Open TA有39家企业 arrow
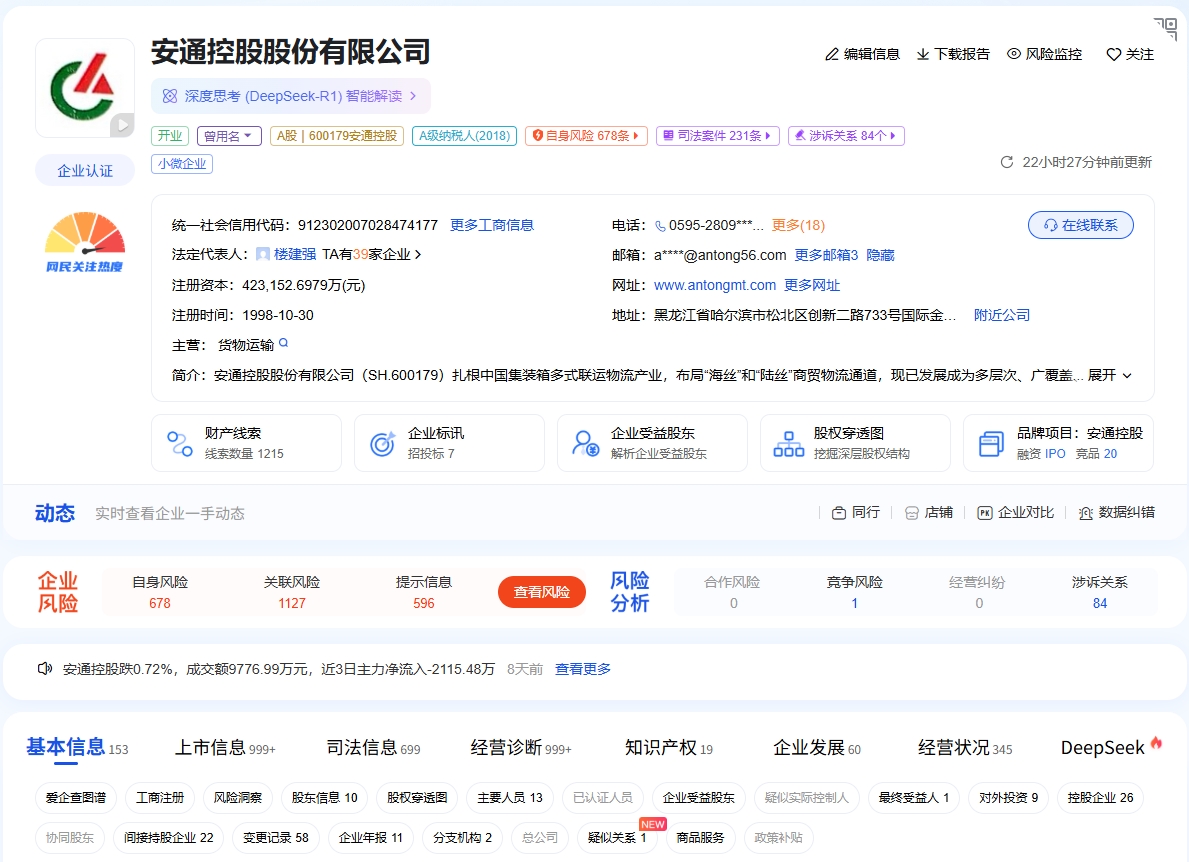Viewport: 1189px width, 862px height. pyautogui.click(x=372, y=255)
